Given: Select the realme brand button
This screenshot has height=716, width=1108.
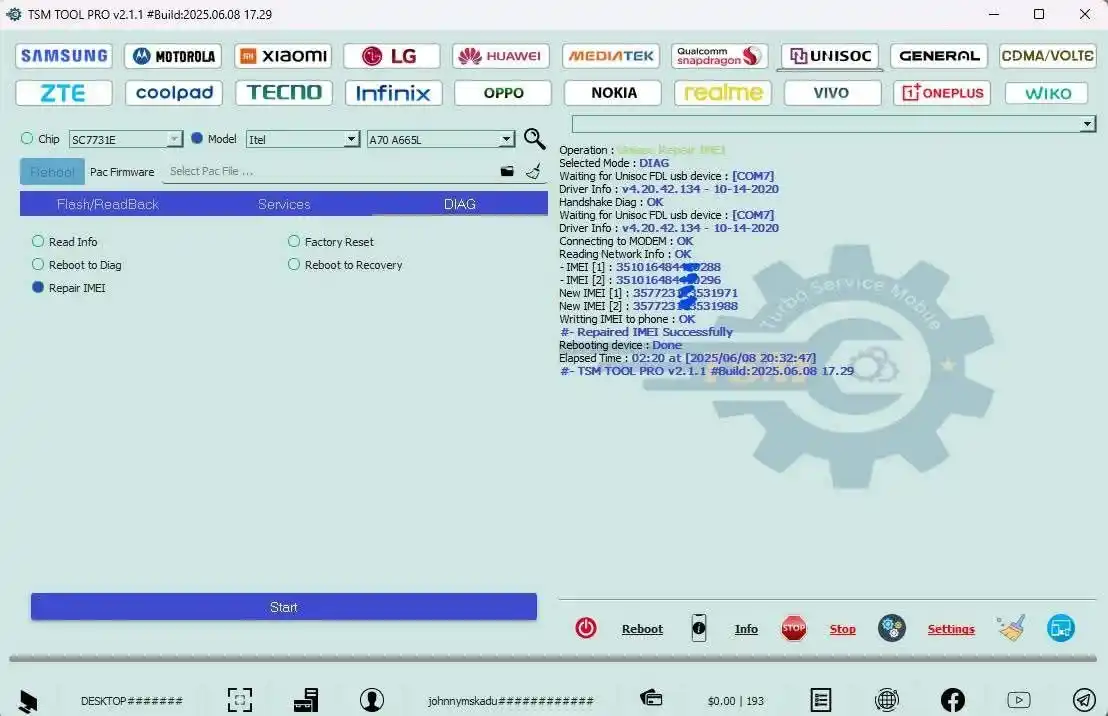Looking at the screenshot, I should pyautogui.click(x=723, y=93).
